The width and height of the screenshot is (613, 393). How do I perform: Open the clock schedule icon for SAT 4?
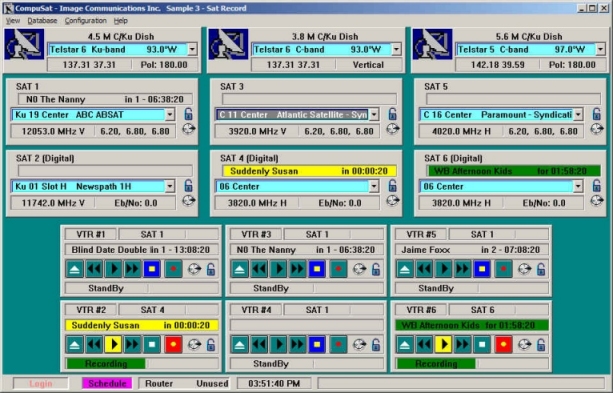point(393,201)
